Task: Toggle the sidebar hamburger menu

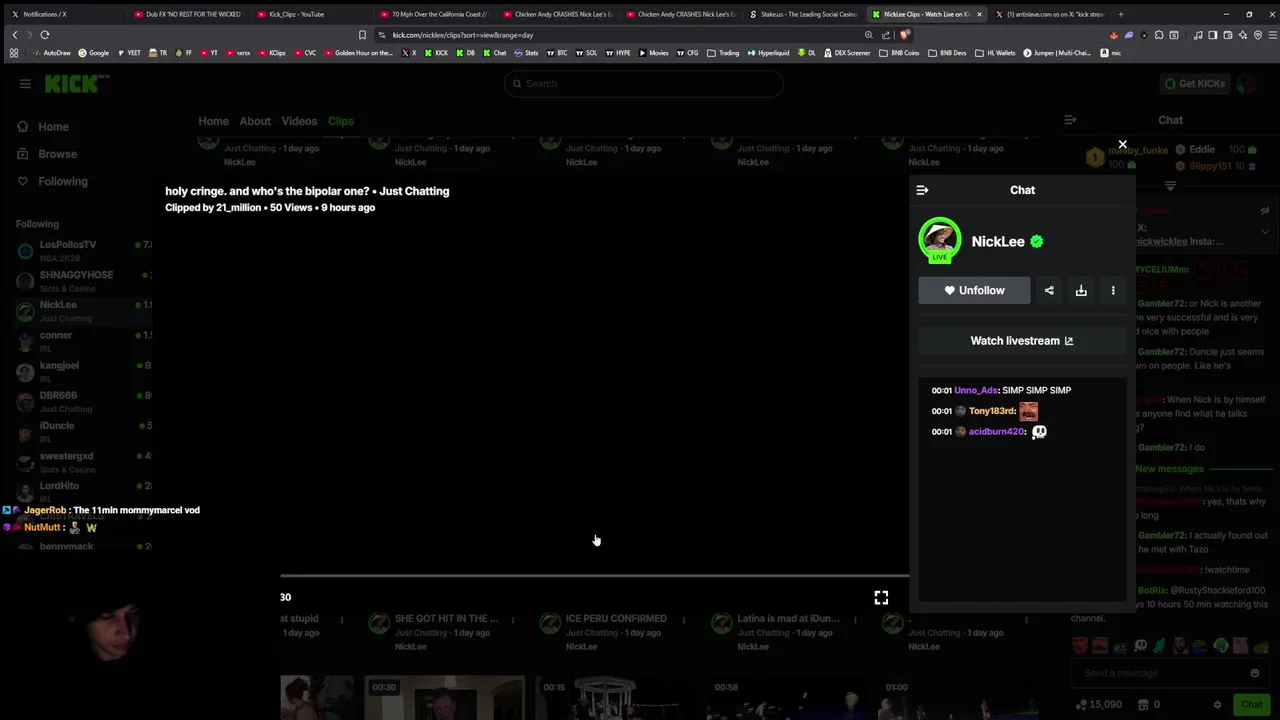Action: [25, 84]
